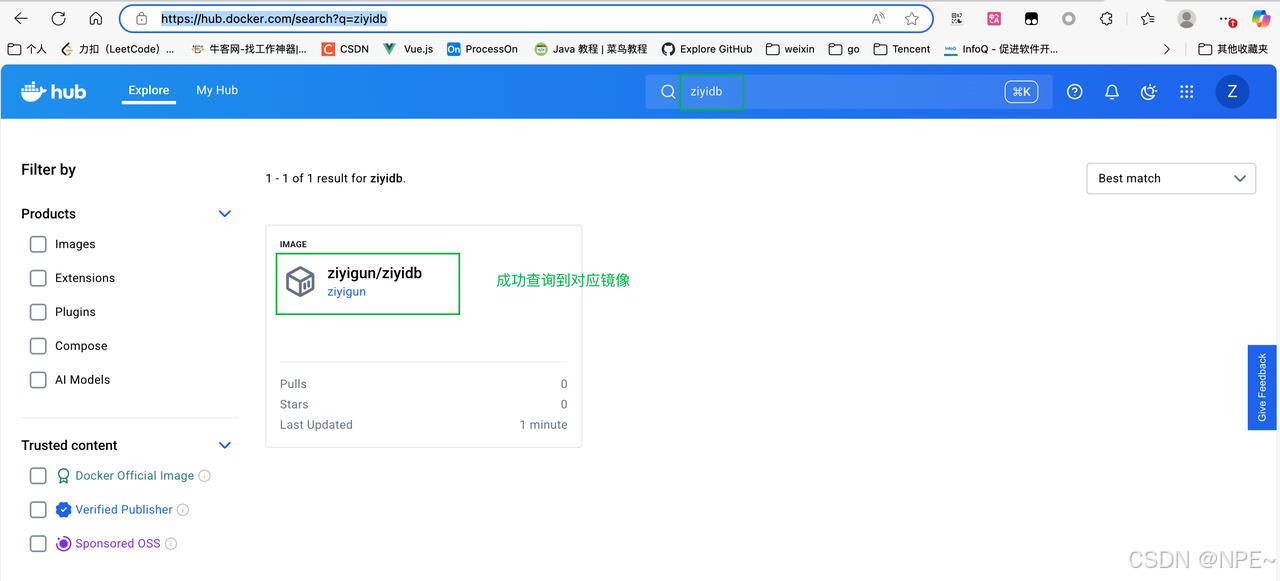Click info icon next to Verified Publisher
Viewport: 1280px width, 581px height.
(183, 510)
